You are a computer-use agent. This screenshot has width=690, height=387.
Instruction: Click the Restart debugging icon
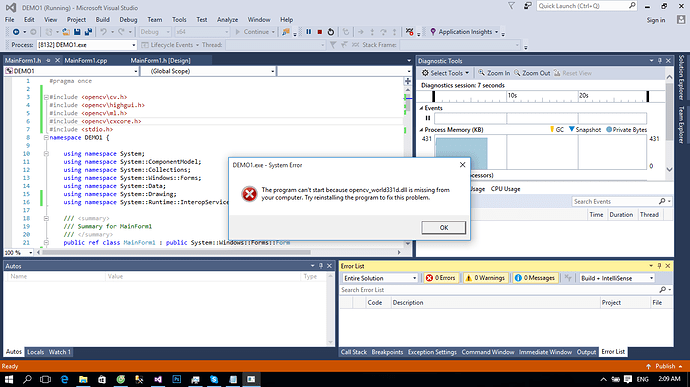coord(331,32)
